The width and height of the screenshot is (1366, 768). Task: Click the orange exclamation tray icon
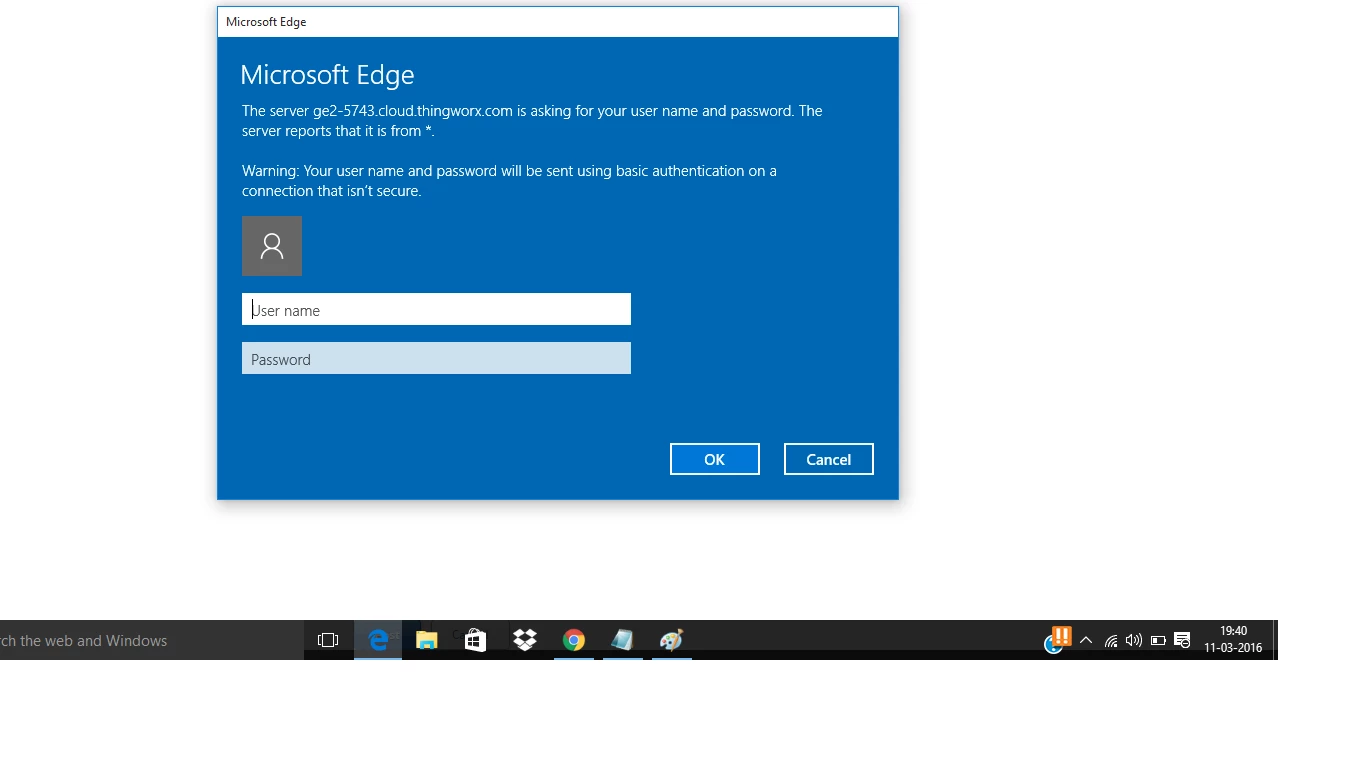click(1062, 635)
